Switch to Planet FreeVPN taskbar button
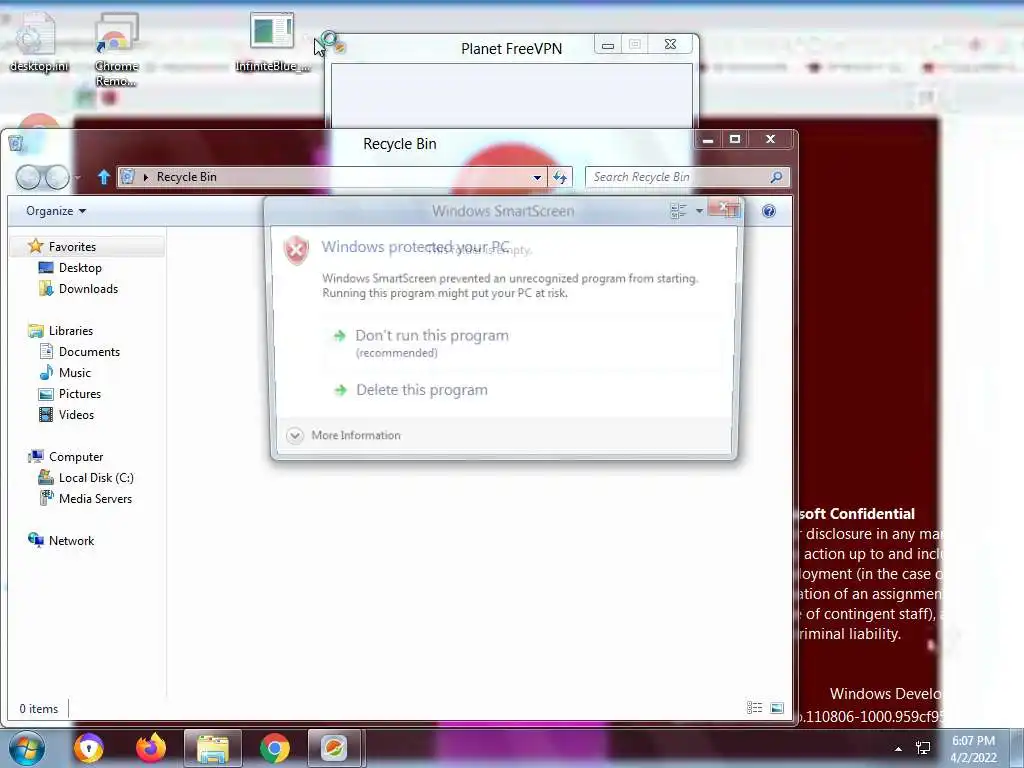 pyautogui.click(x=334, y=748)
